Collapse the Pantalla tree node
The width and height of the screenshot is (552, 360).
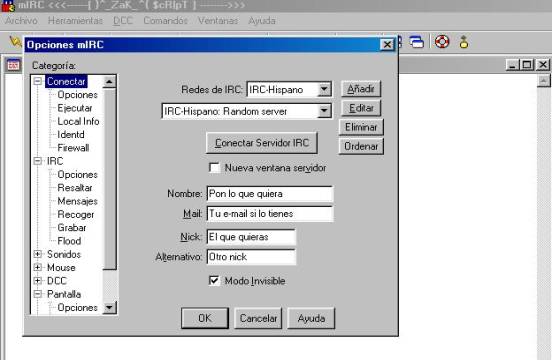tap(37, 294)
